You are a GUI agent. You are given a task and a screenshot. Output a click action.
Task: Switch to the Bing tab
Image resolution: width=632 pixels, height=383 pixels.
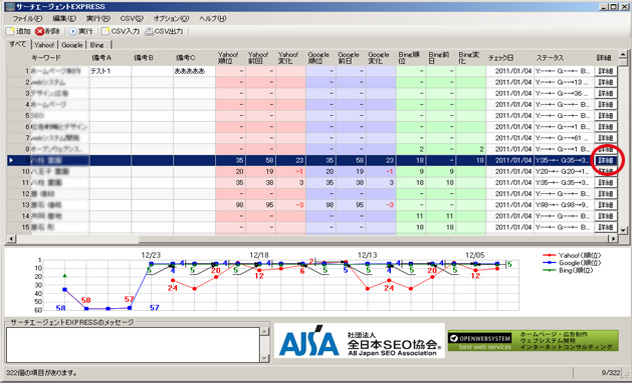pyautogui.click(x=97, y=45)
